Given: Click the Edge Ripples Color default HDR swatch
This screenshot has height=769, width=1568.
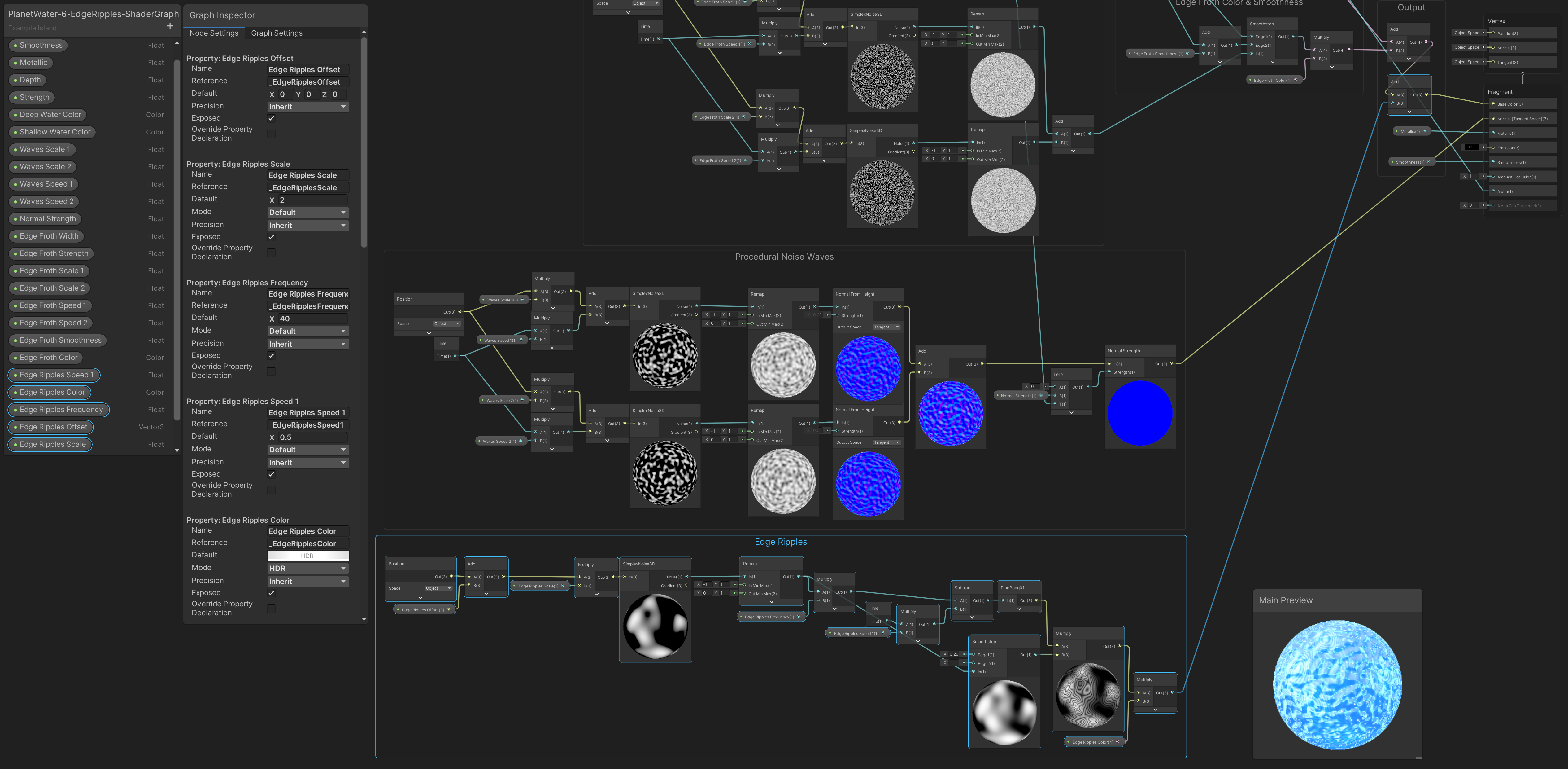Looking at the screenshot, I should coord(308,555).
